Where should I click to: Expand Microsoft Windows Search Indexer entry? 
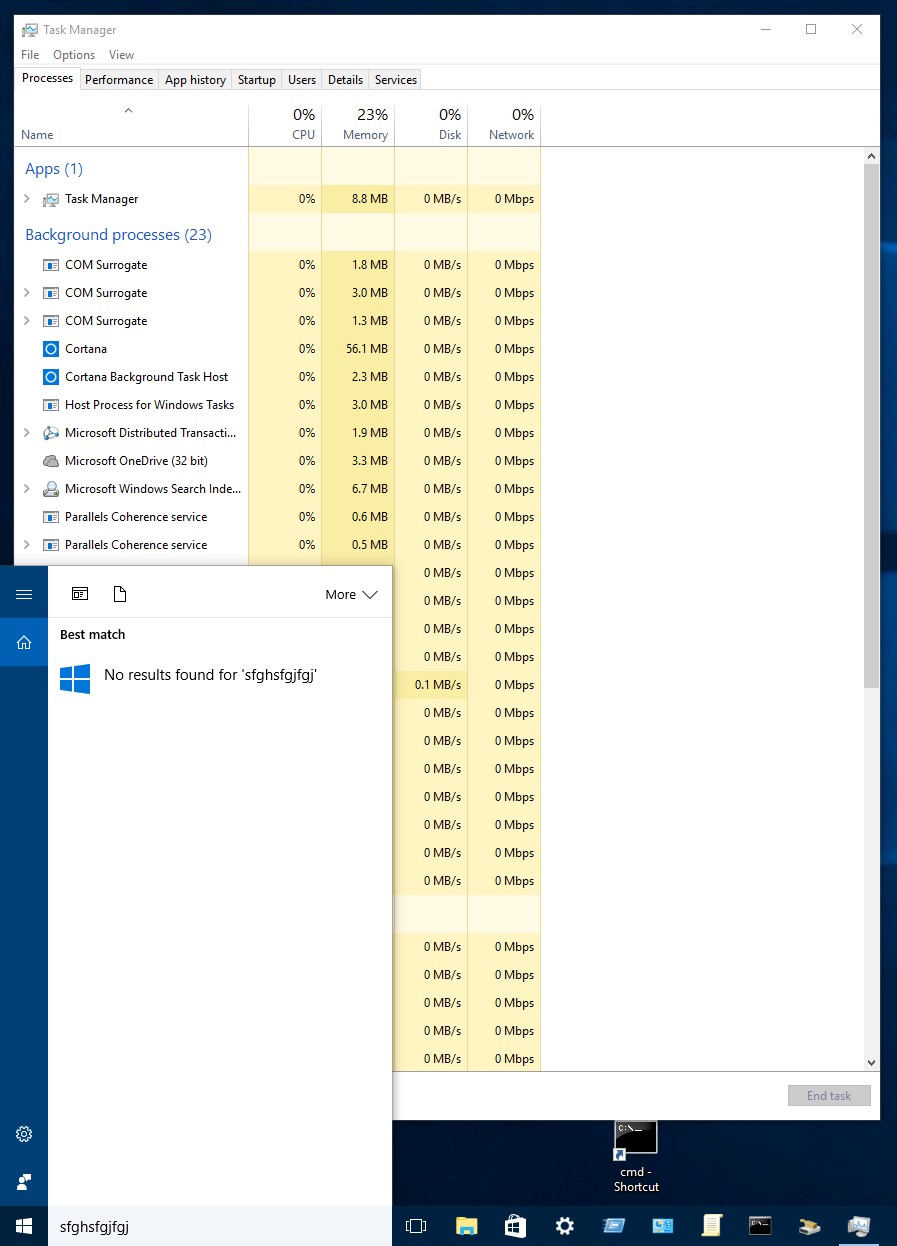click(x=27, y=489)
